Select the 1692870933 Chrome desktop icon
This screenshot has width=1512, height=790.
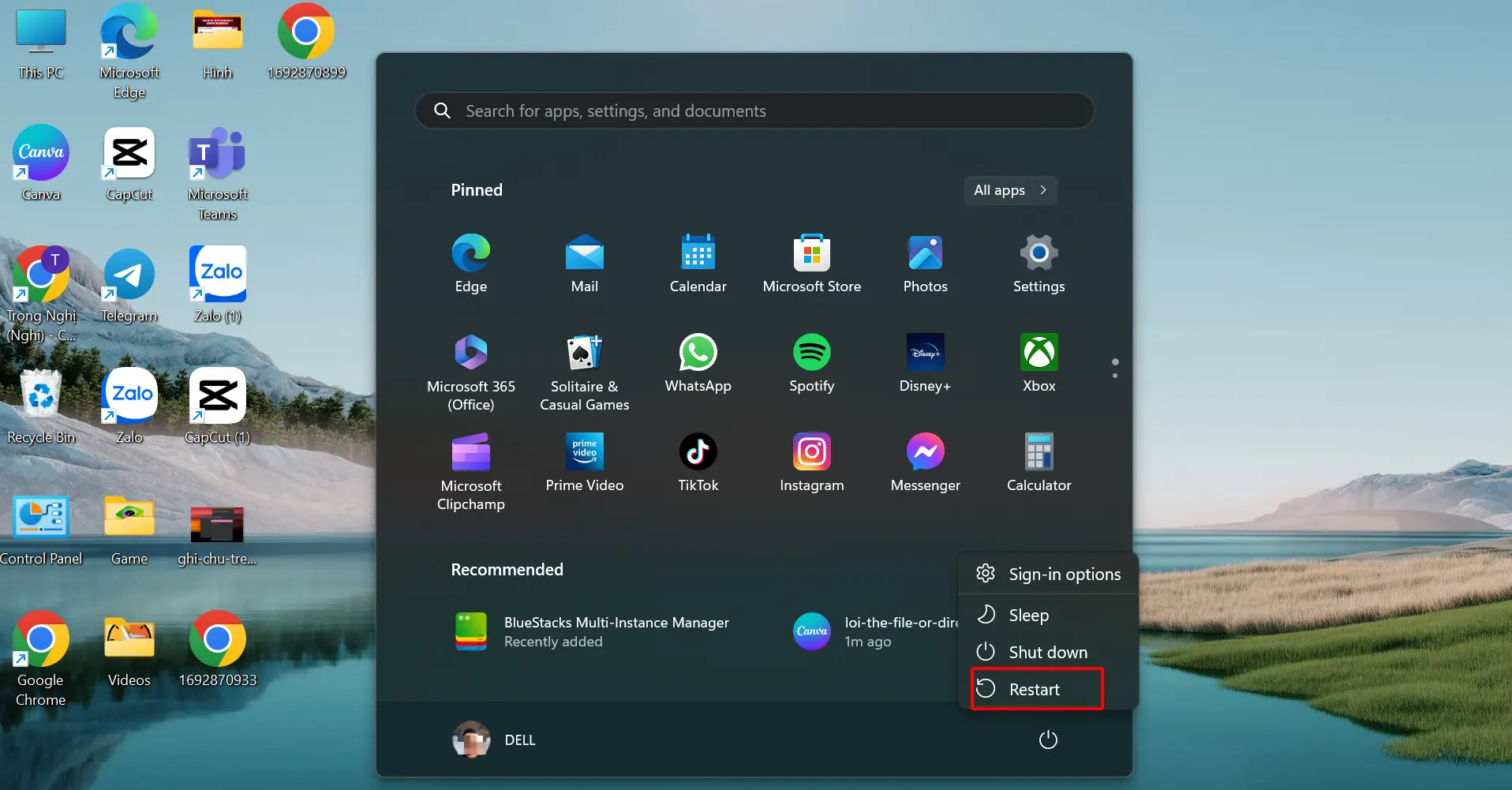[x=218, y=649]
